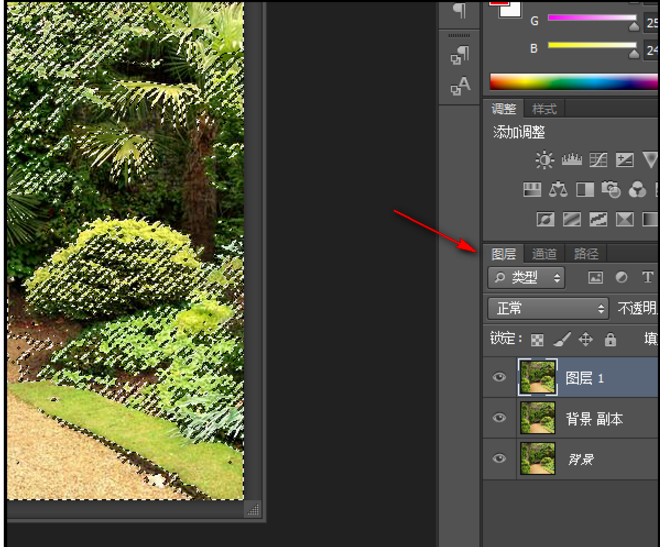Add a Channel Mixer adjustment layer
This screenshot has height=547, width=660.
pos(637,190)
